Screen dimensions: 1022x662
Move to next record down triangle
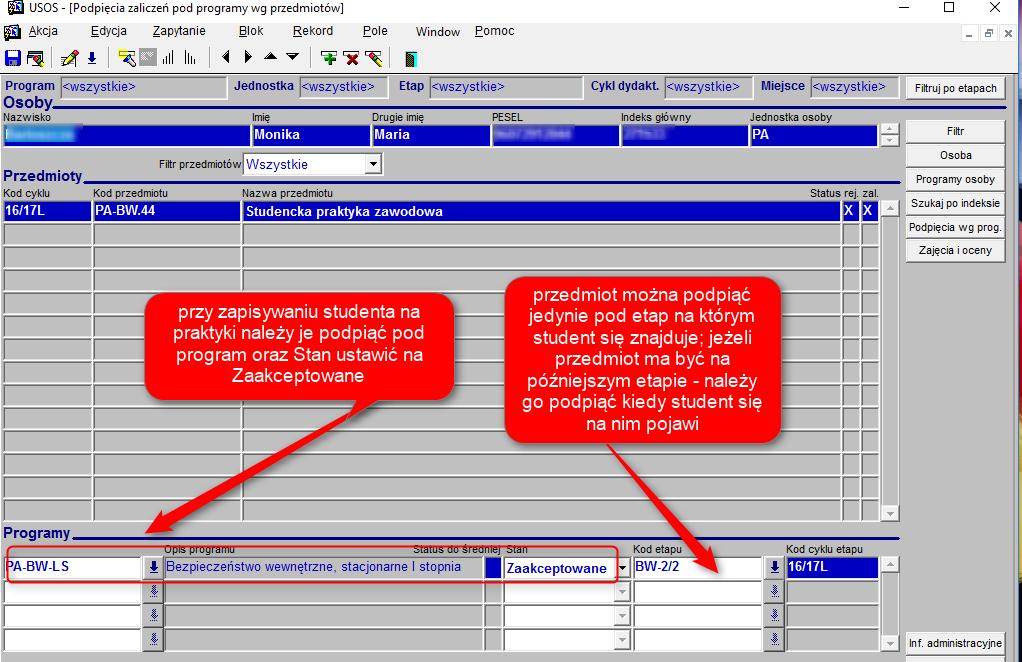[x=293, y=57]
